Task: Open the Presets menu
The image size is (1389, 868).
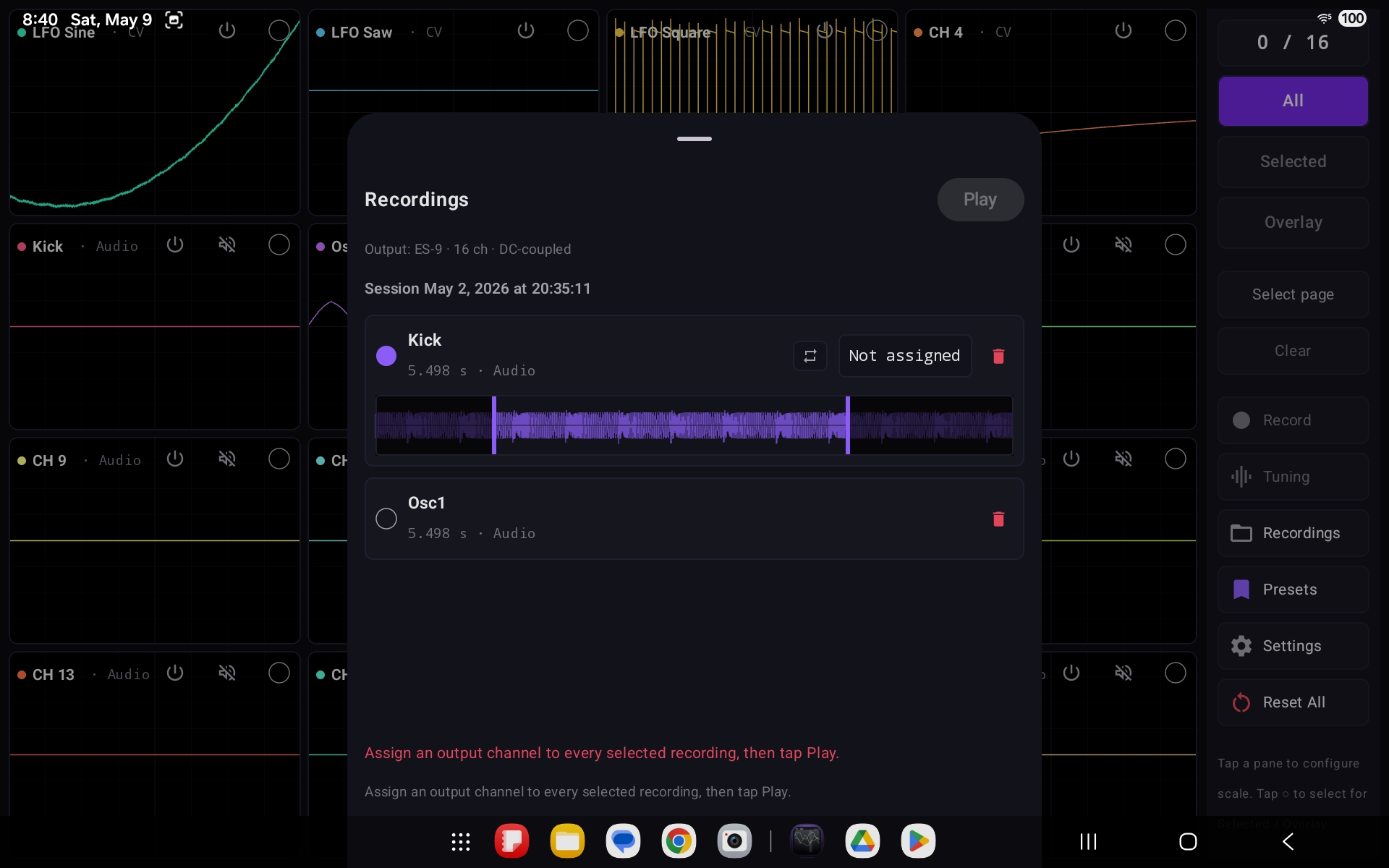Action: (x=1293, y=590)
